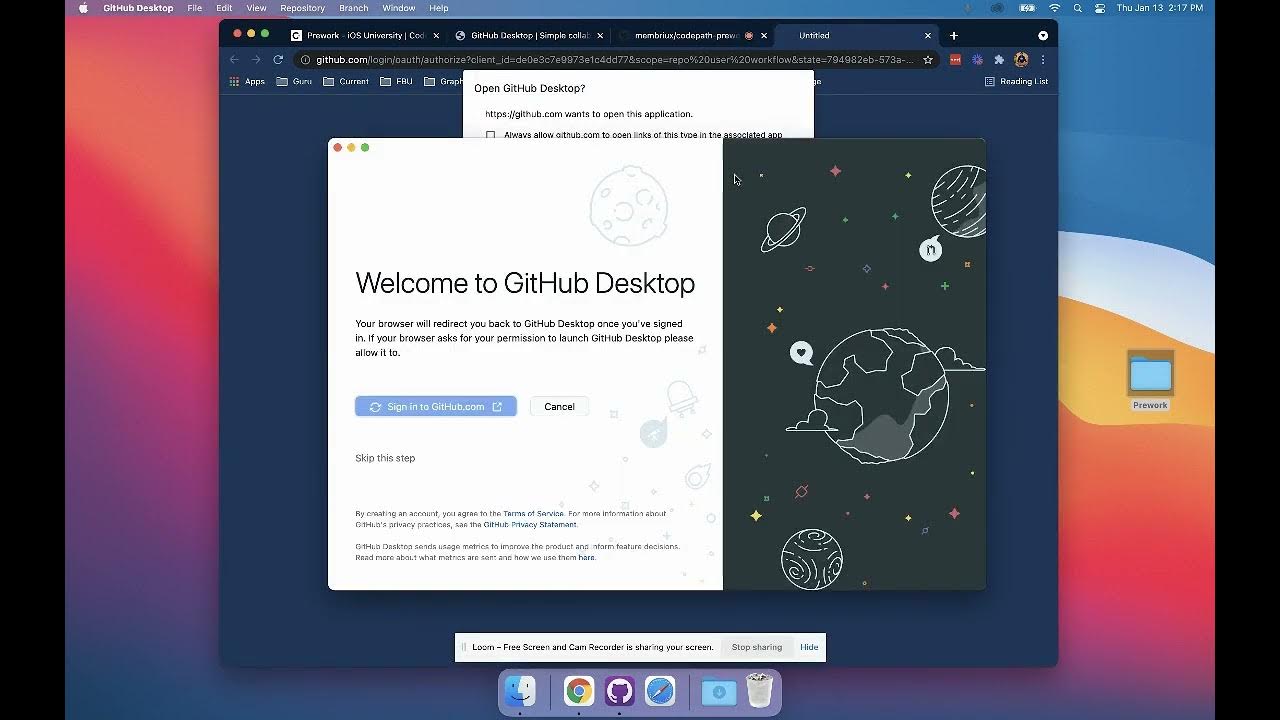
Task: Open the Reading List
Action: coord(1017,81)
